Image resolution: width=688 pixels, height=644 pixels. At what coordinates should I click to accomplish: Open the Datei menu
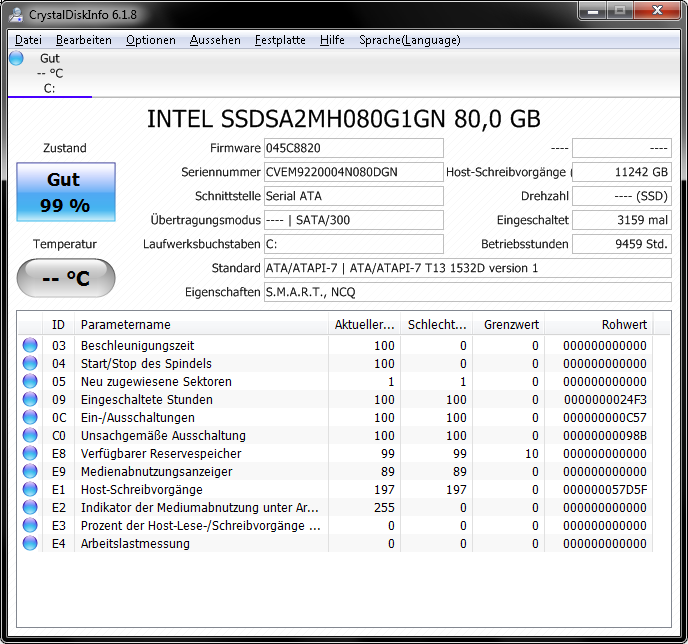pyautogui.click(x=28, y=40)
